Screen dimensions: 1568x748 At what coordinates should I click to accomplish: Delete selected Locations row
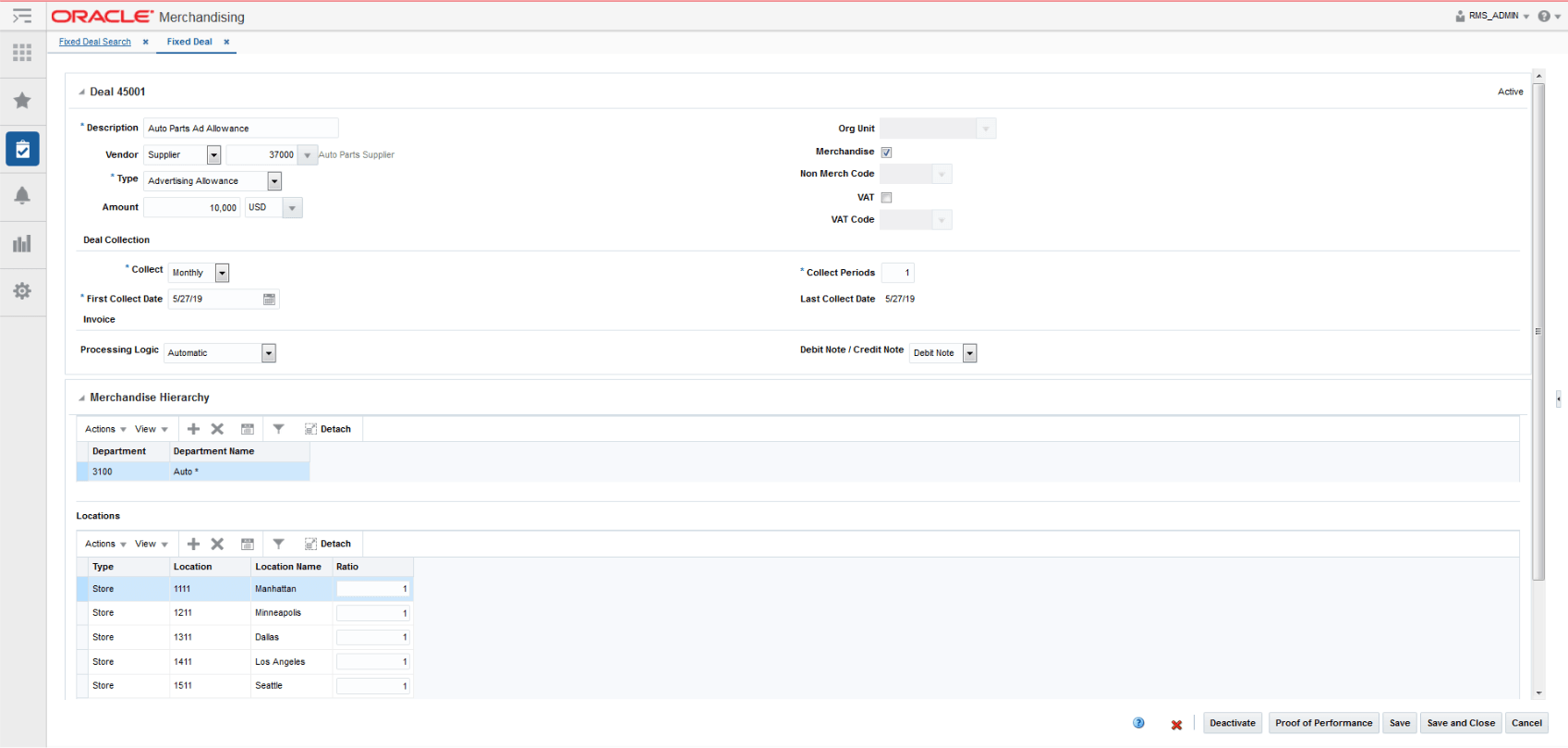(217, 544)
